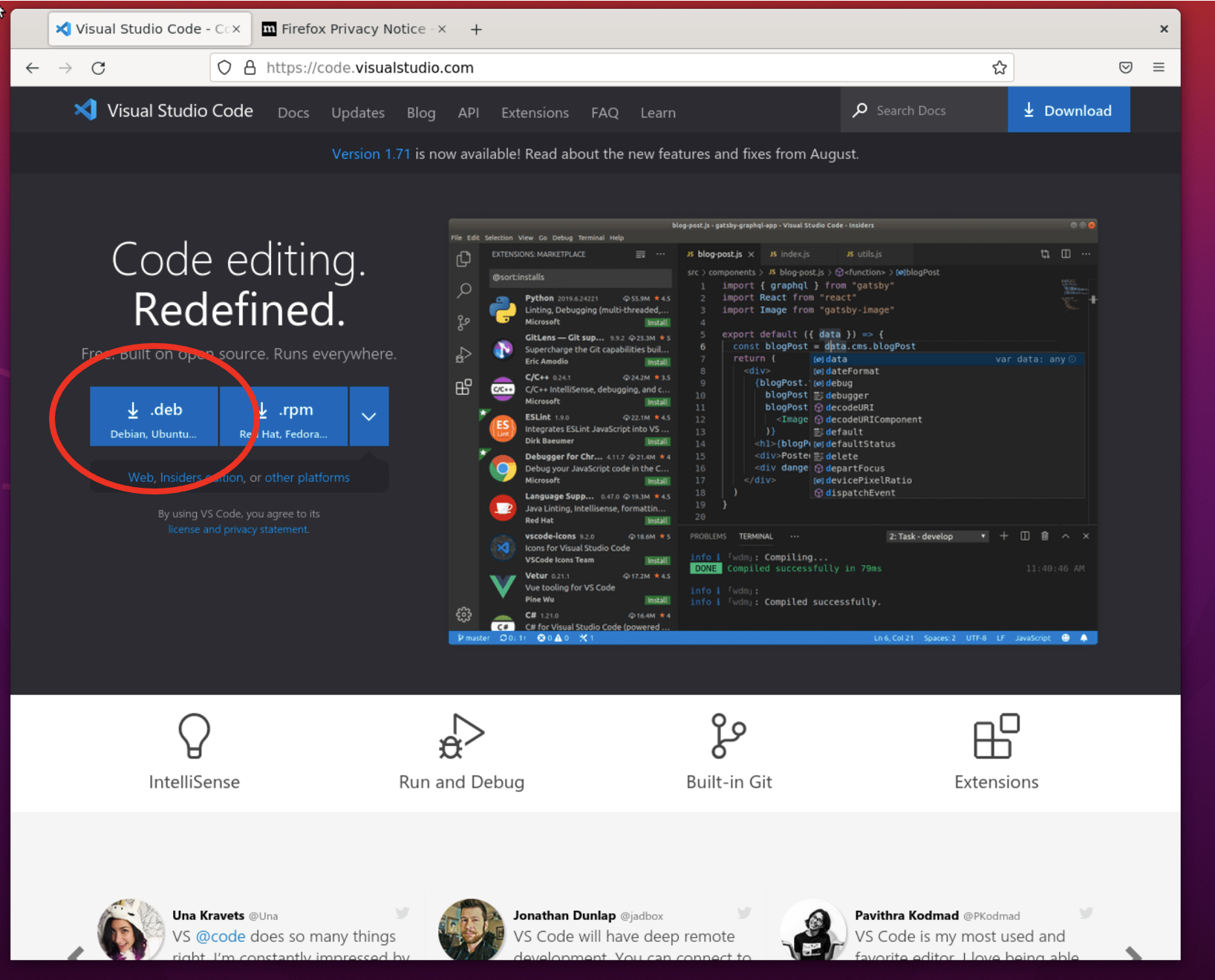Show previous testimonial with left carousel arrow

(76, 953)
